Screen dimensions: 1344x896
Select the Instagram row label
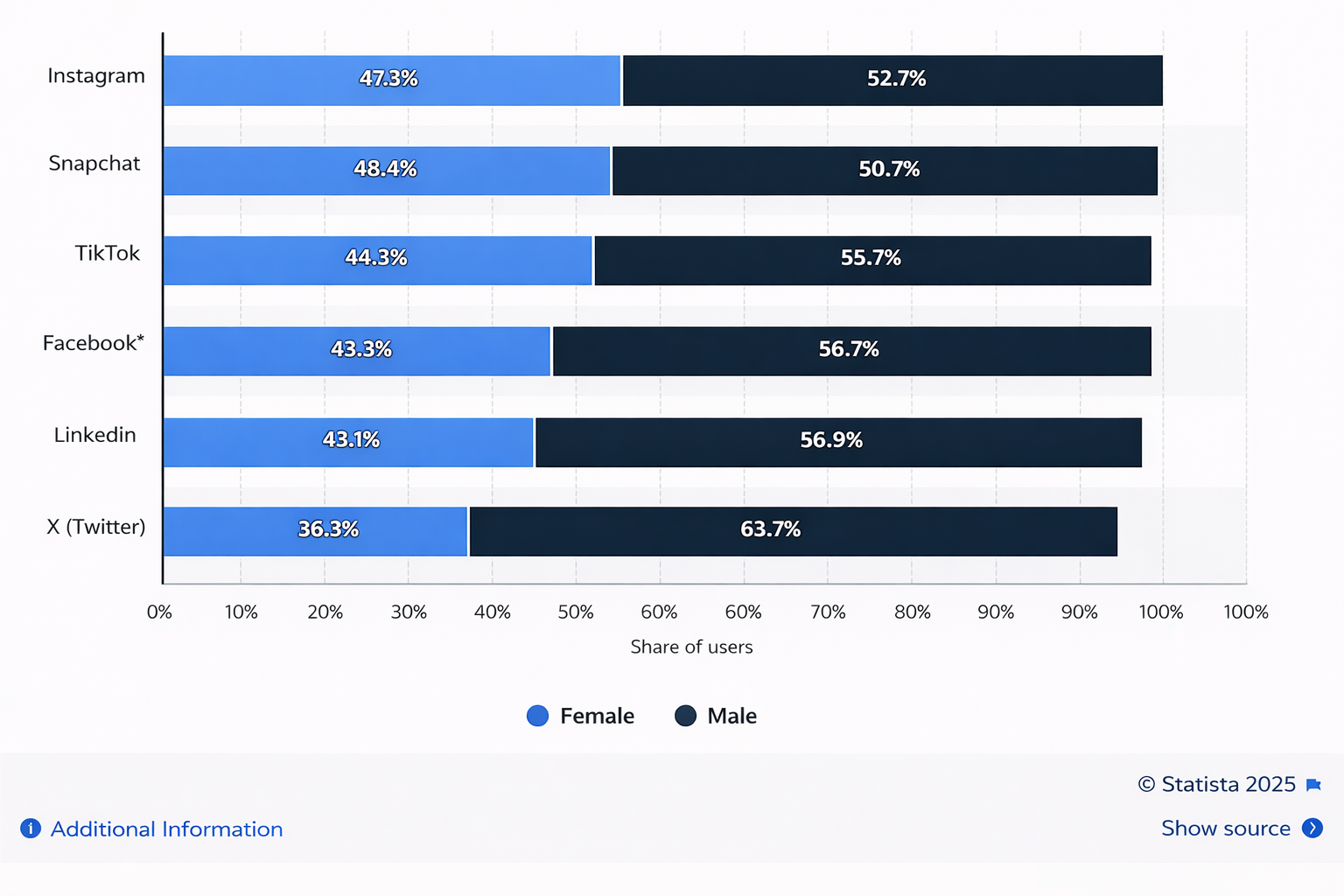[96, 76]
